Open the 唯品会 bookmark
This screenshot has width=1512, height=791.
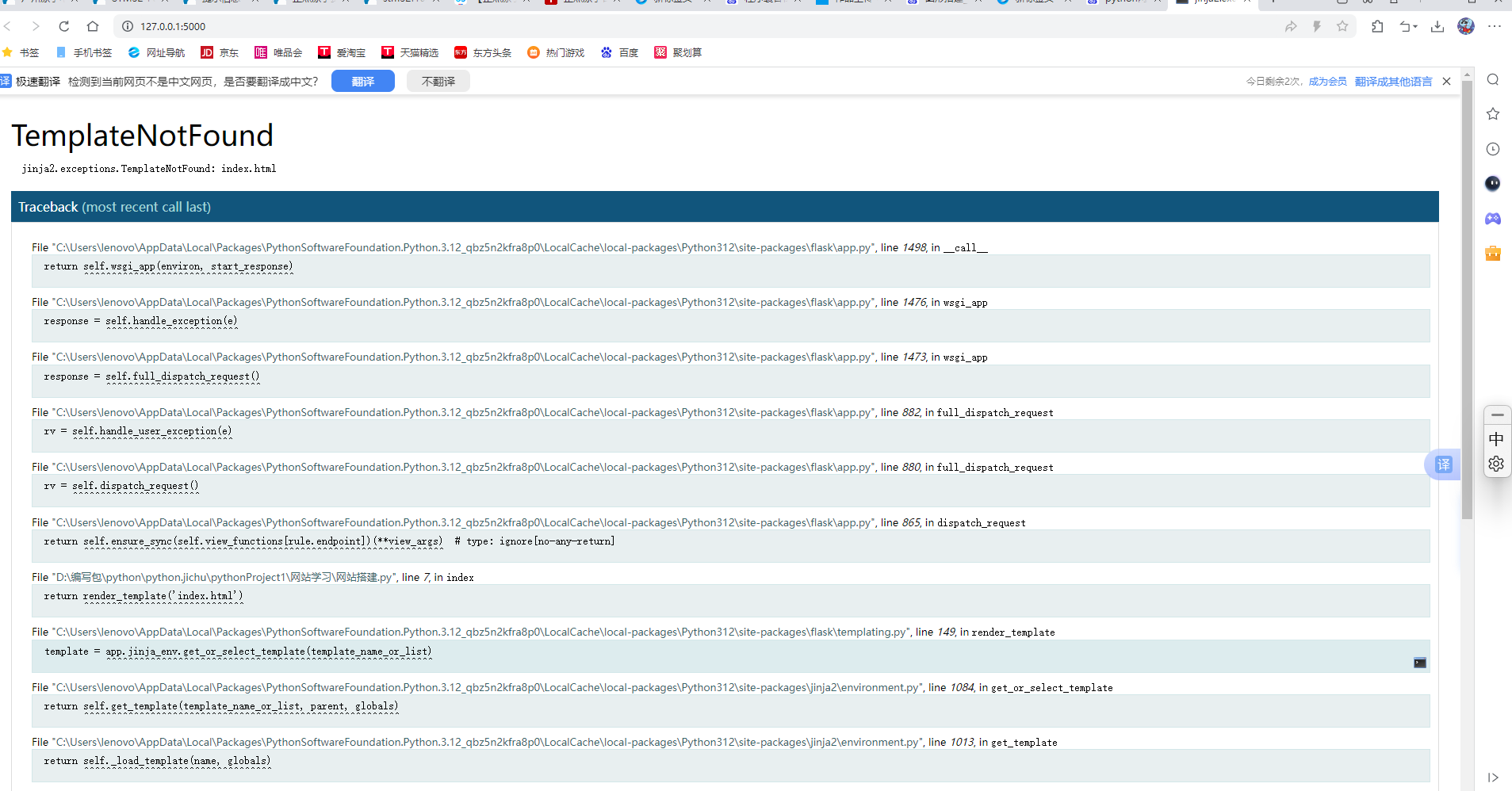278,52
